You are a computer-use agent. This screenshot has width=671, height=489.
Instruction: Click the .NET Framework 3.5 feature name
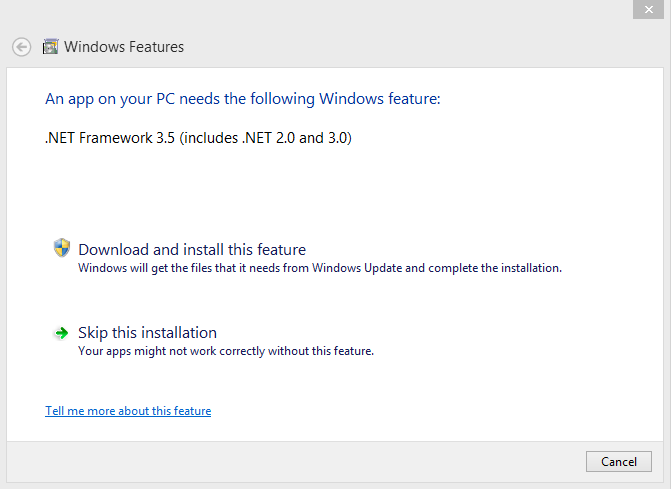coord(110,137)
